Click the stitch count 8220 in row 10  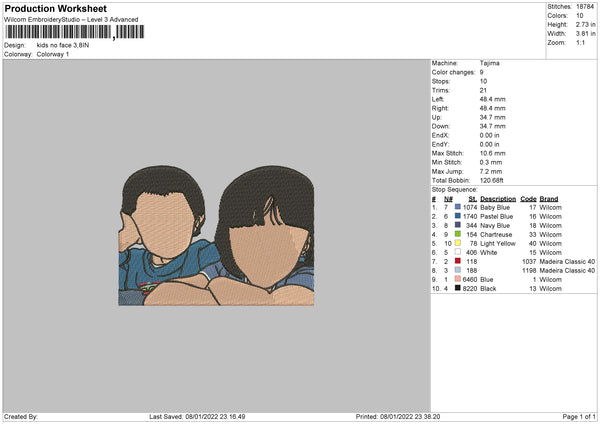coord(470,289)
